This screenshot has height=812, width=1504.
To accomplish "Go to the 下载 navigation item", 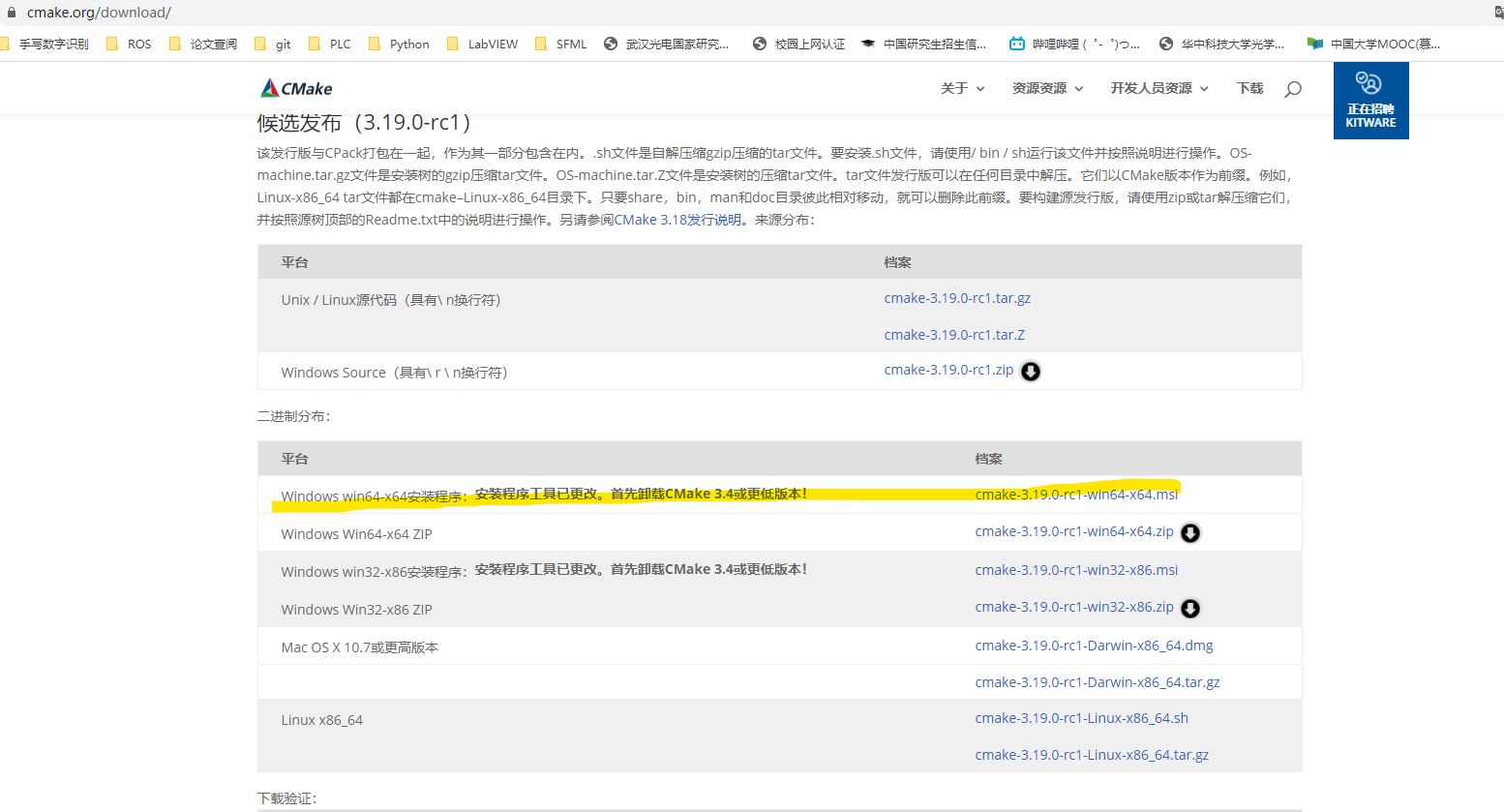I will click(1250, 88).
